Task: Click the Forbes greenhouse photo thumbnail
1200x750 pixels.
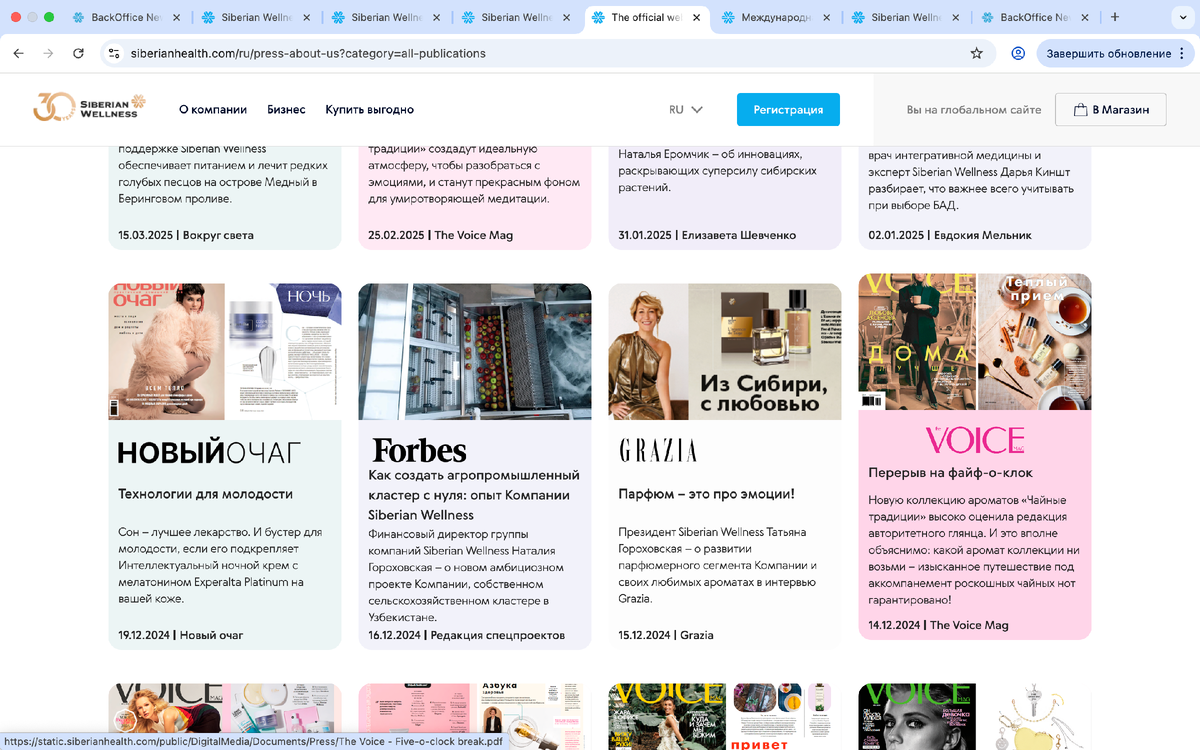Action: (x=475, y=351)
